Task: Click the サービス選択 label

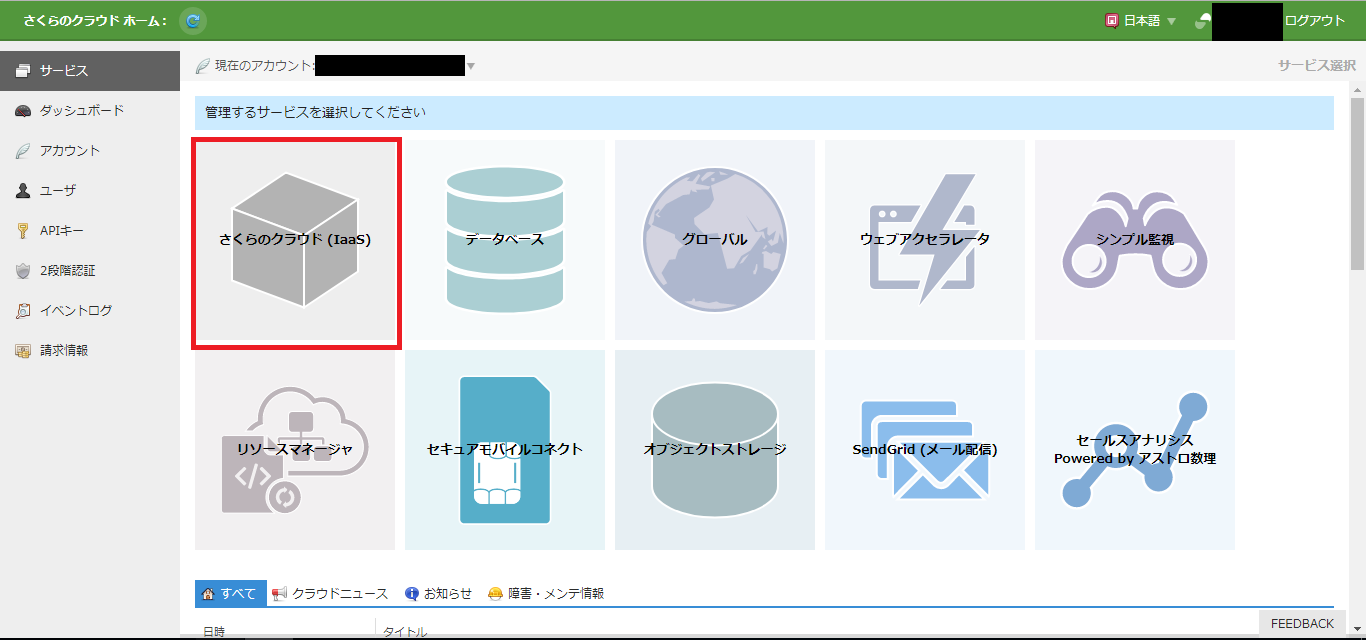Action: pyautogui.click(x=1316, y=66)
